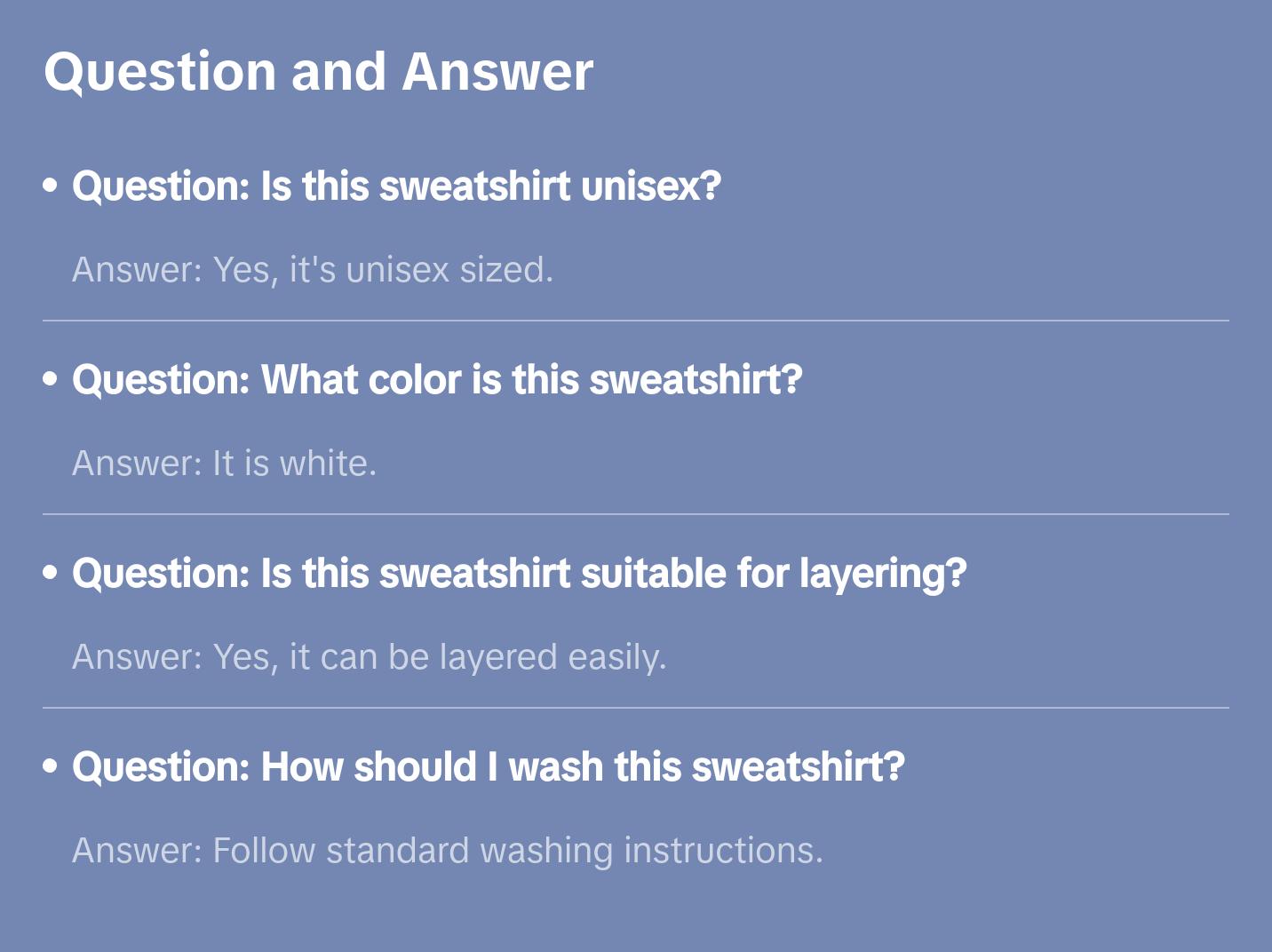Click the divider below the unisex answer

(636, 321)
